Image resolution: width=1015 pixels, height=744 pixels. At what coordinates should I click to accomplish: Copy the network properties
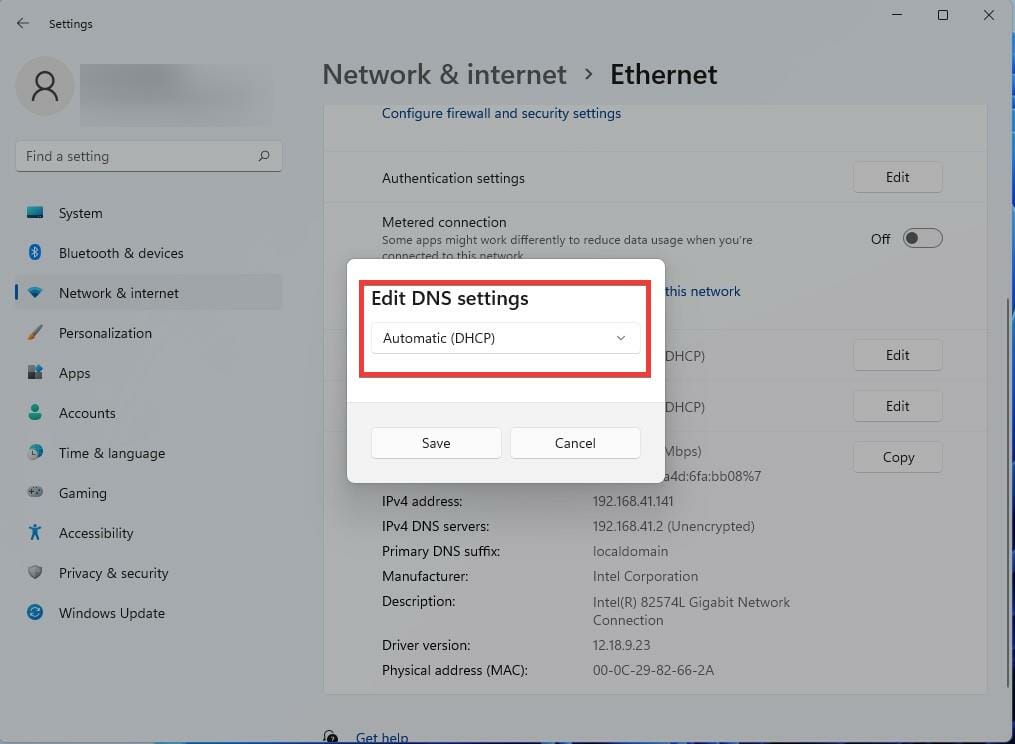click(897, 457)
